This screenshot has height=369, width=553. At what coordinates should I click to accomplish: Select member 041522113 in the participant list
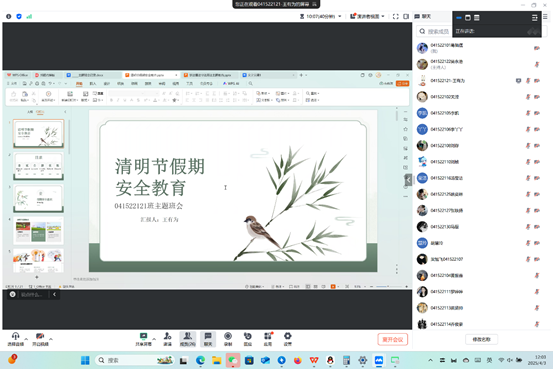point(481,308)
